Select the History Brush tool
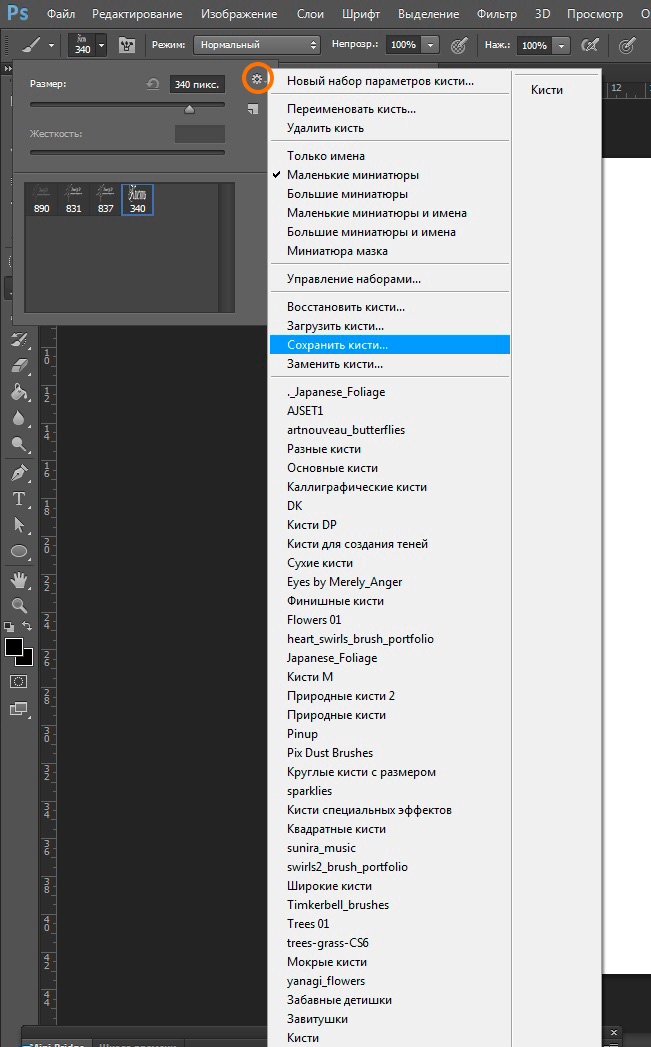651x1047 pixels. pos(19,340)
